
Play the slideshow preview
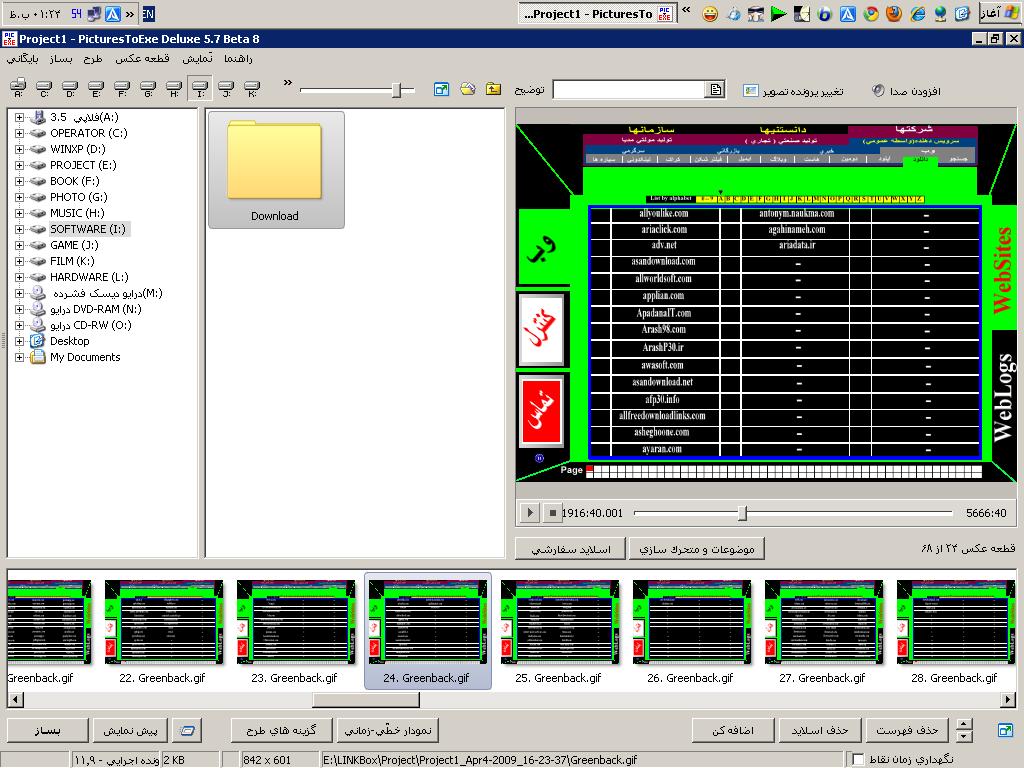click(x=530, y=513)
